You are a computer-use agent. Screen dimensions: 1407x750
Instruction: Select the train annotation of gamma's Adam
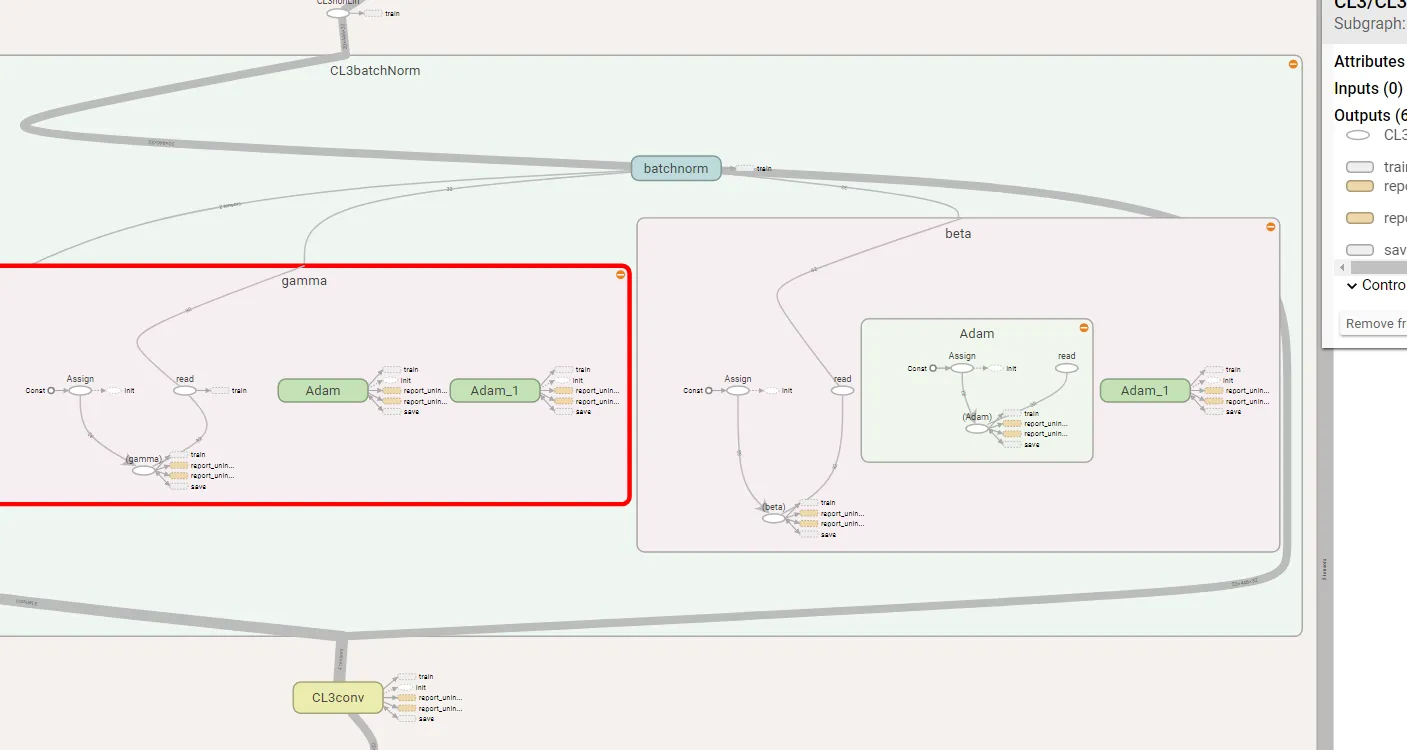[x=393, y=370]
